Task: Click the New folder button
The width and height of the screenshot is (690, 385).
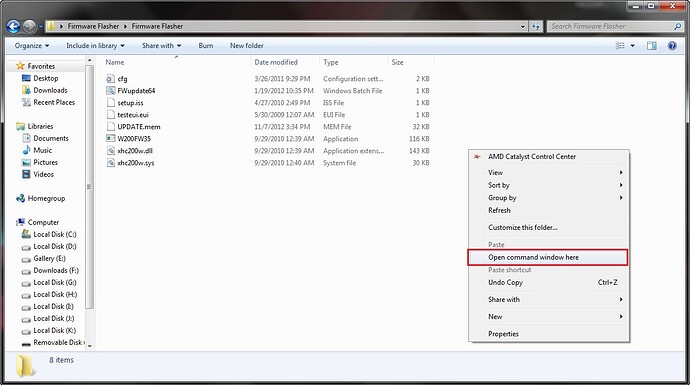Action: 246,46
